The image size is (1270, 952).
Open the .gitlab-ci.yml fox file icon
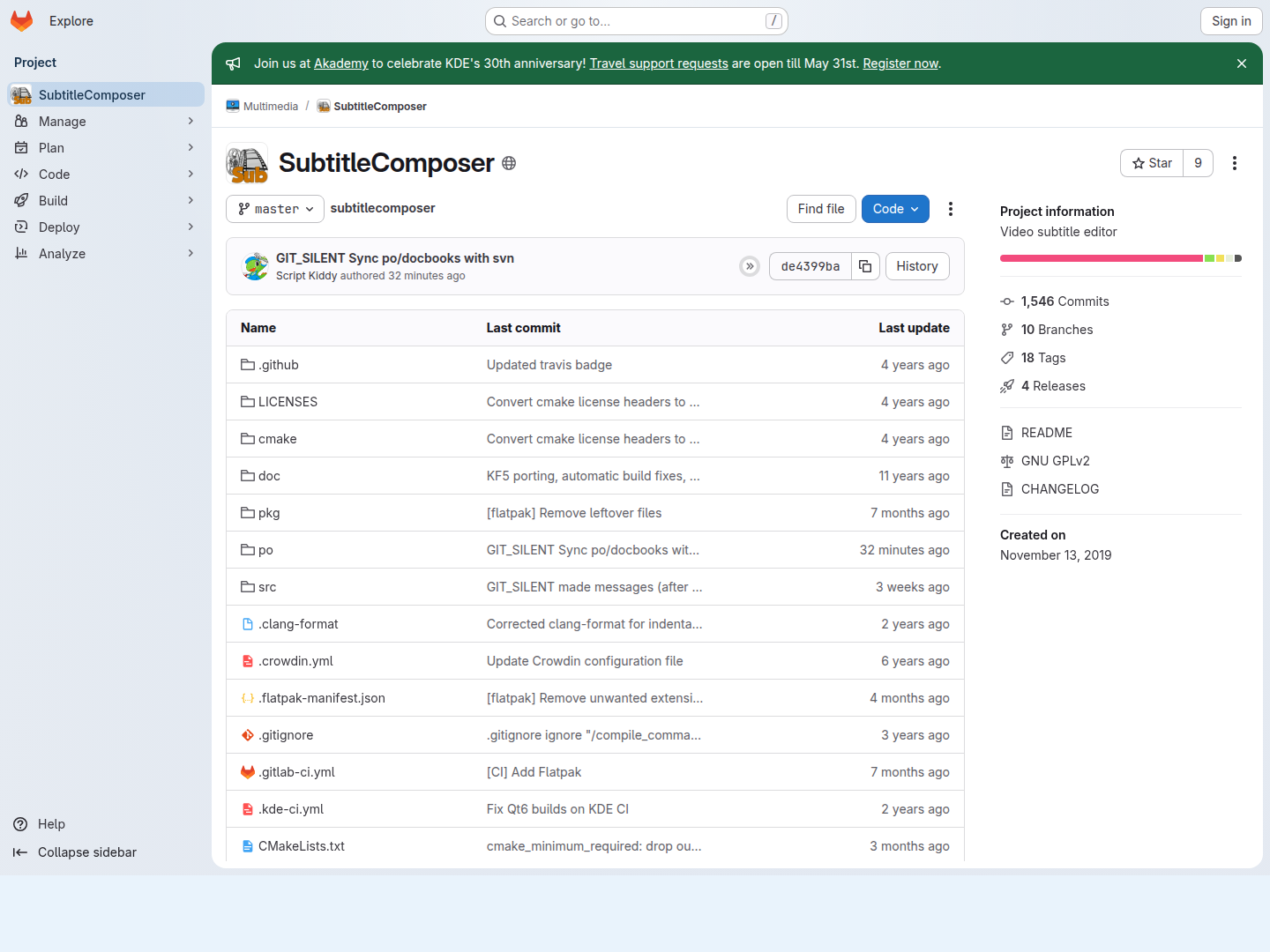248,772
